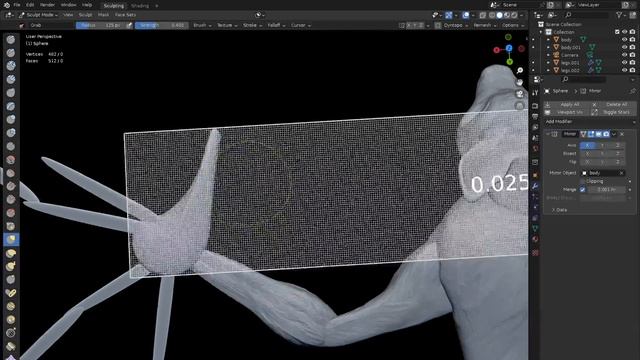
Task: Open the Brush settings dropdown
Action: (202, 25)
